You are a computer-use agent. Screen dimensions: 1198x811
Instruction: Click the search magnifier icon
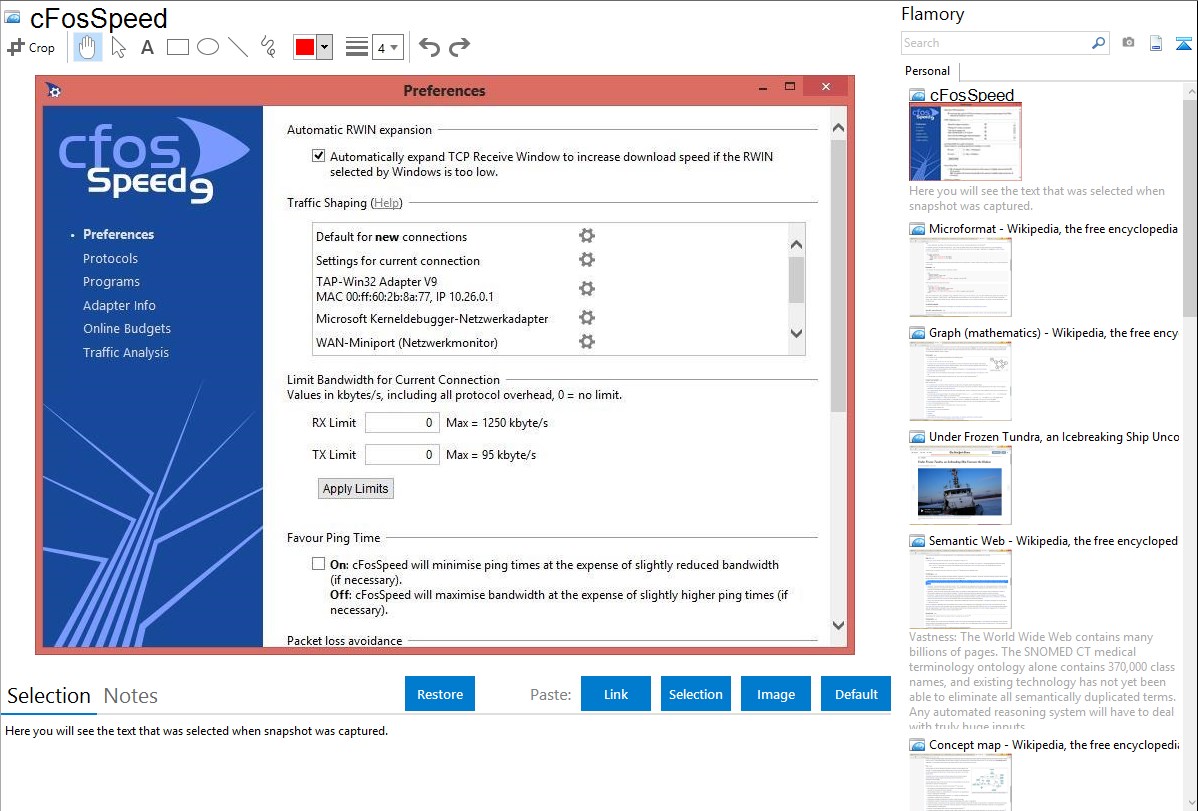tap(1098, 43)
